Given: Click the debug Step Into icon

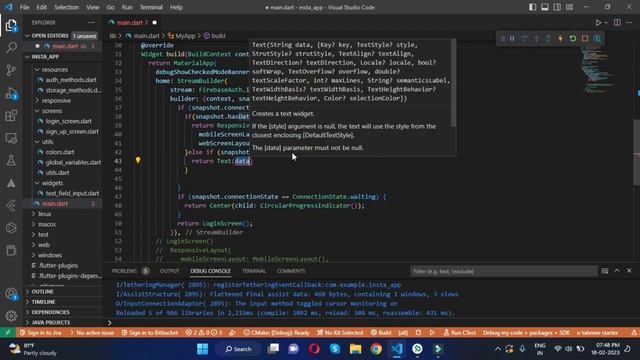Looking at the screenshot, I should pos(536,38).
